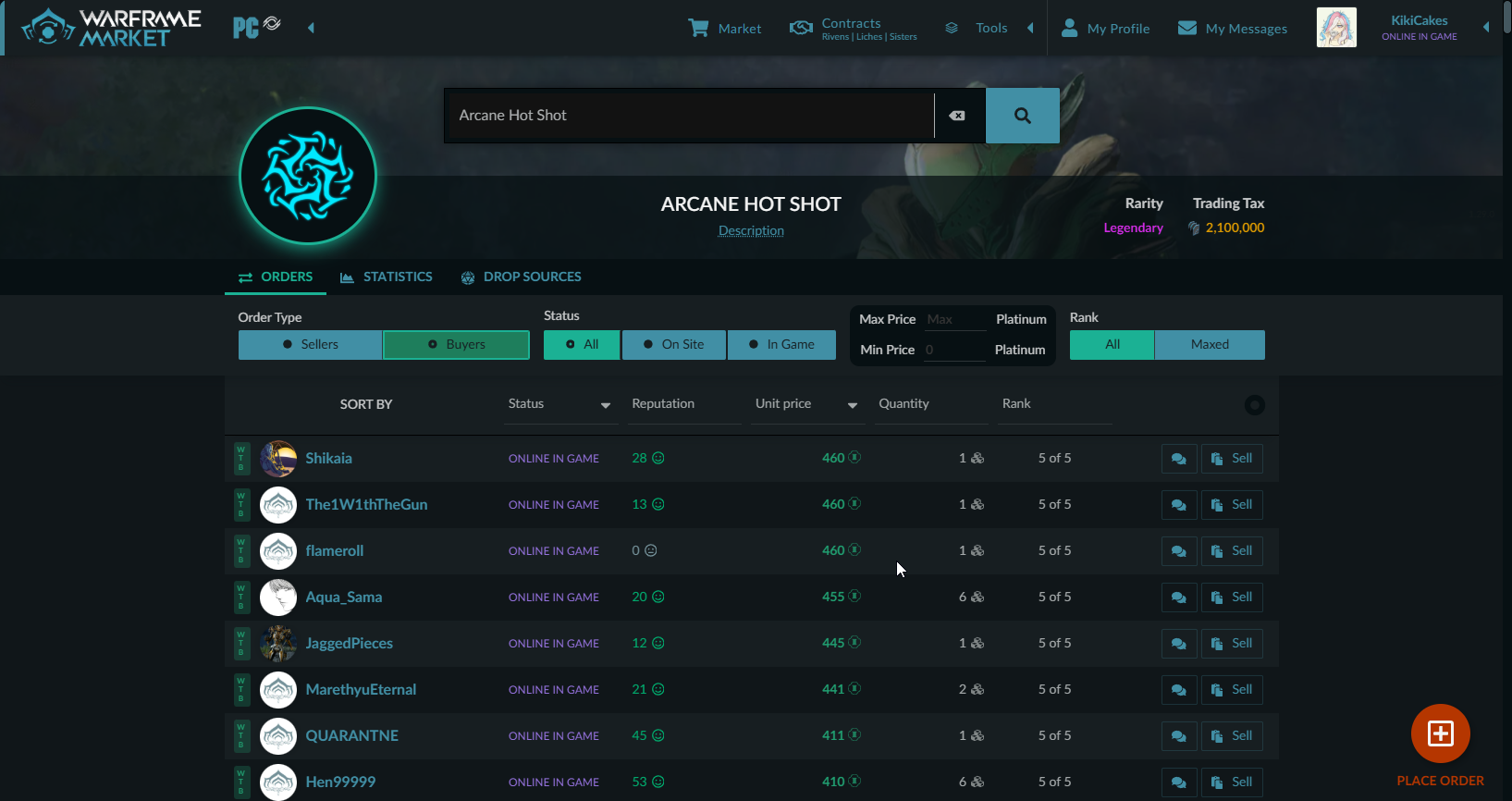Sell to MarethyuEternal

(1232, 690)
